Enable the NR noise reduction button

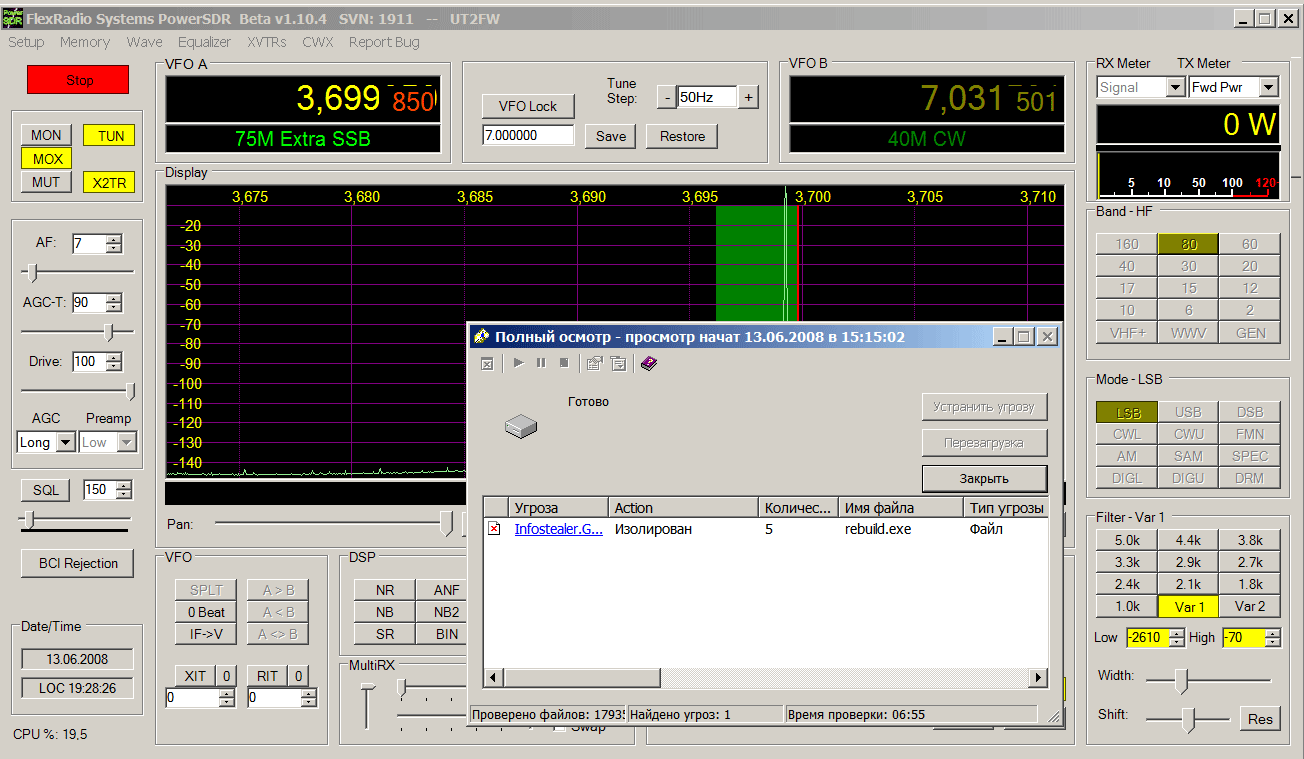pyautogui.click(x=385, y=590)
